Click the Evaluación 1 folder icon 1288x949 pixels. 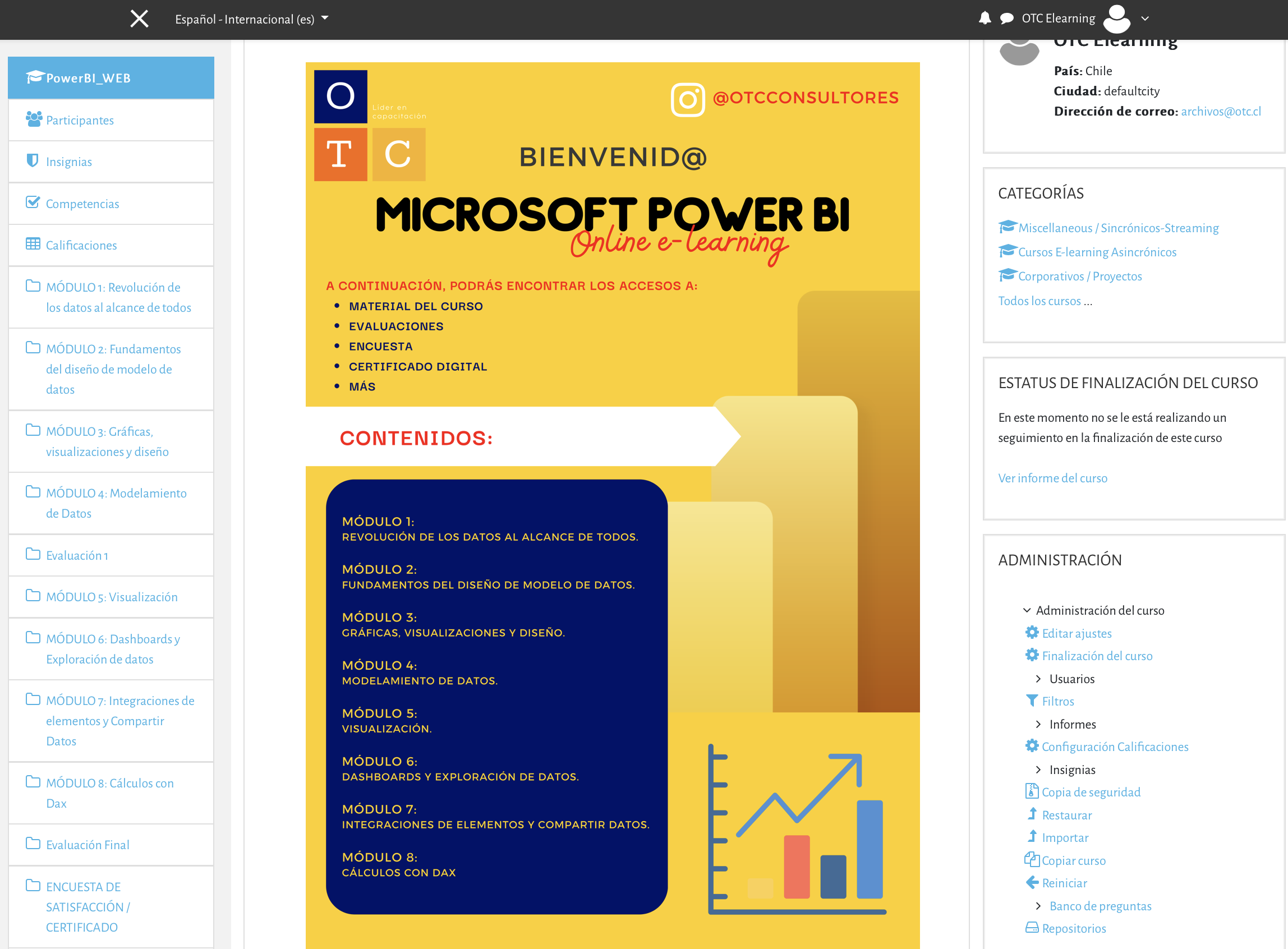click(33, 554)
